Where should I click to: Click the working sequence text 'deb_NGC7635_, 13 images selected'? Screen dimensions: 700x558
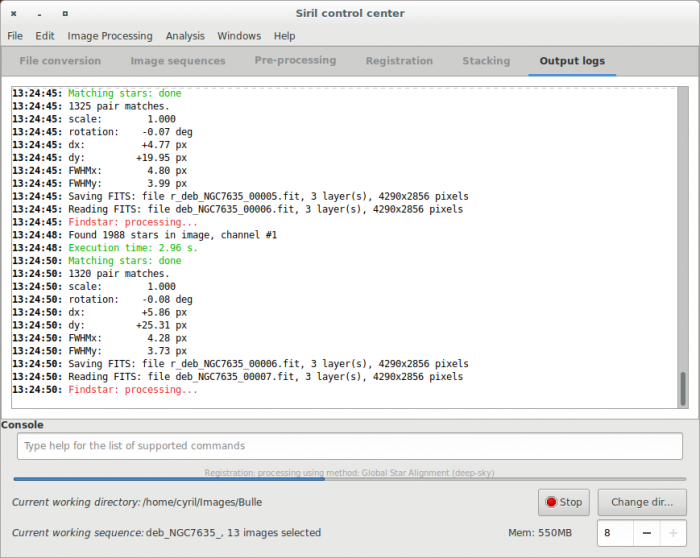[x=233, y=533]
